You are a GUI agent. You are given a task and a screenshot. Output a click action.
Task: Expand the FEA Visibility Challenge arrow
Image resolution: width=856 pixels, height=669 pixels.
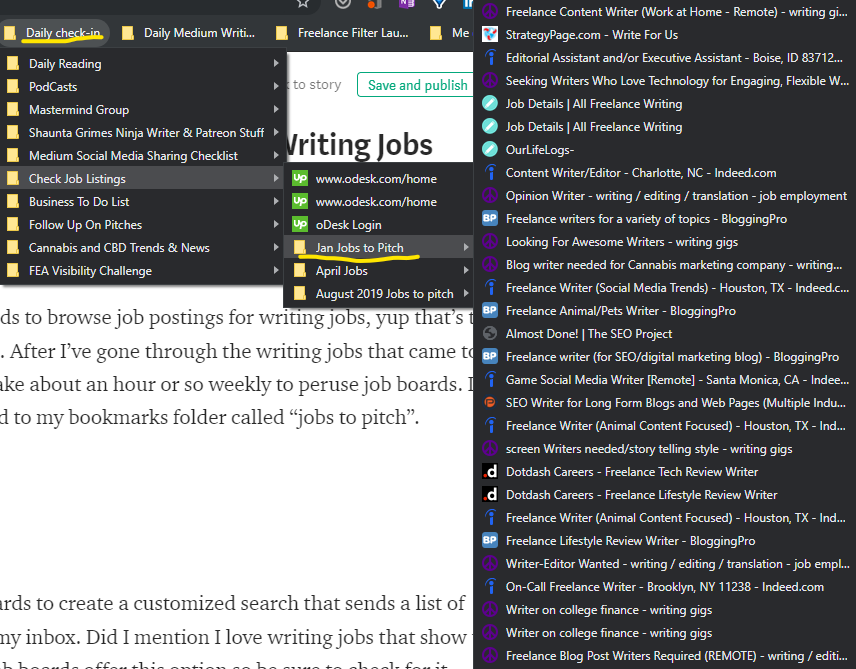point(276,271)
